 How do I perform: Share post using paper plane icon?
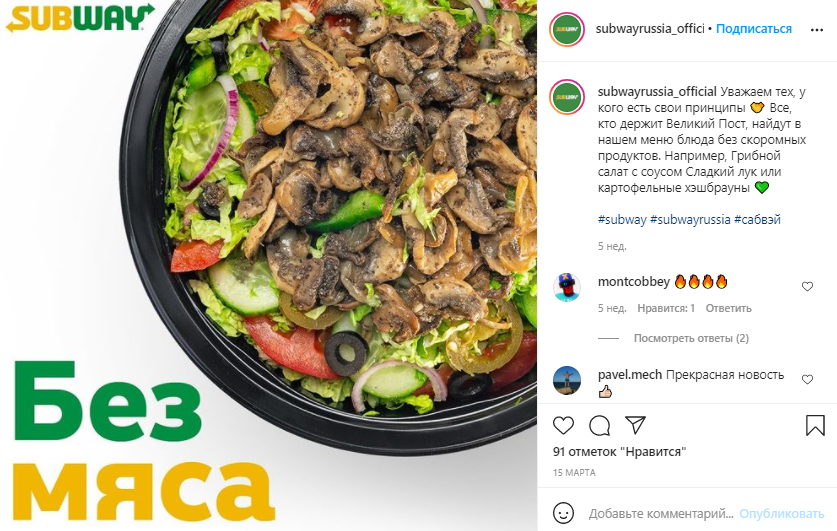point(636,425)
